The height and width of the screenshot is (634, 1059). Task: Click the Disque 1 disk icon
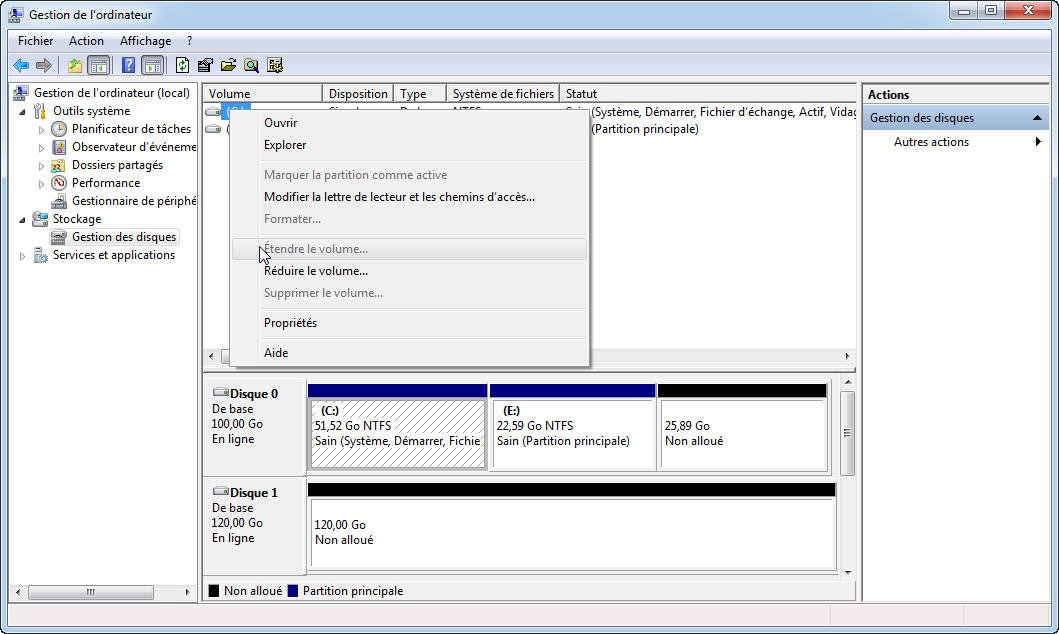(x=220, y=491)
